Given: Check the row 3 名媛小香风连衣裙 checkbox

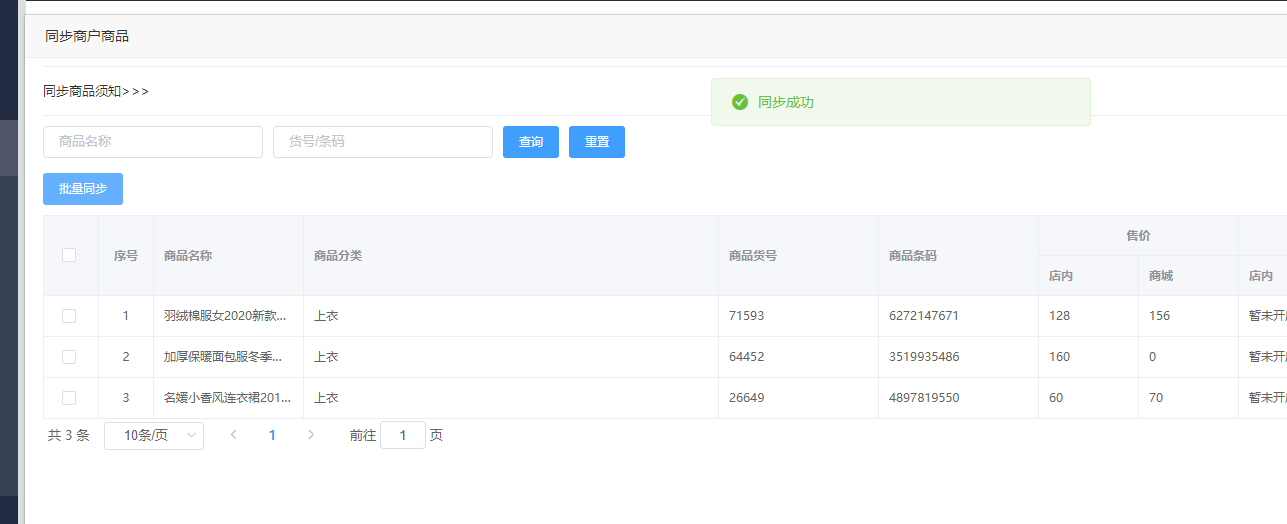Looking at the screenshot, I should point(69,398).
